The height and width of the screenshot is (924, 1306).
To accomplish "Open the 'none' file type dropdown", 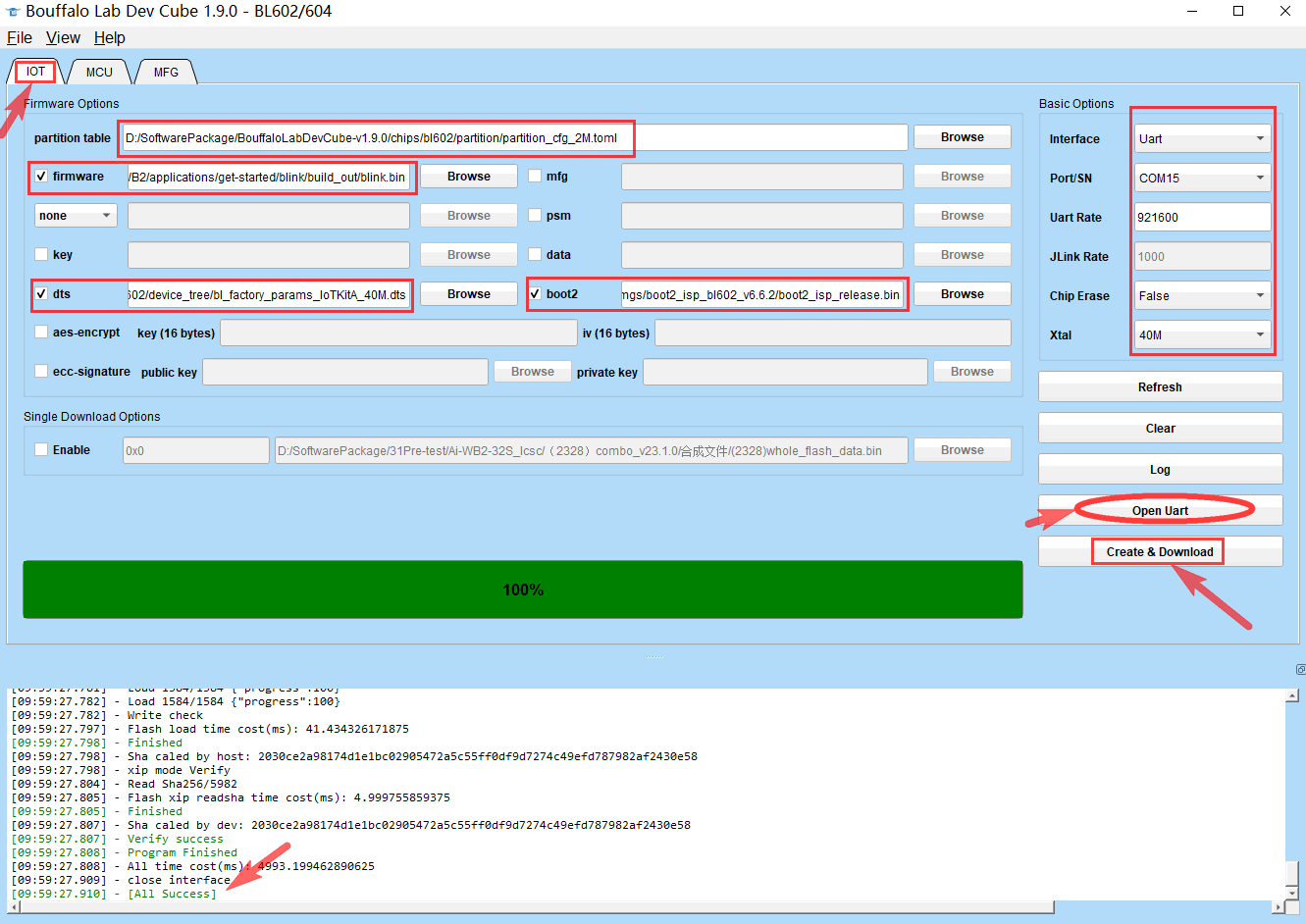I will tap(76, 216).
